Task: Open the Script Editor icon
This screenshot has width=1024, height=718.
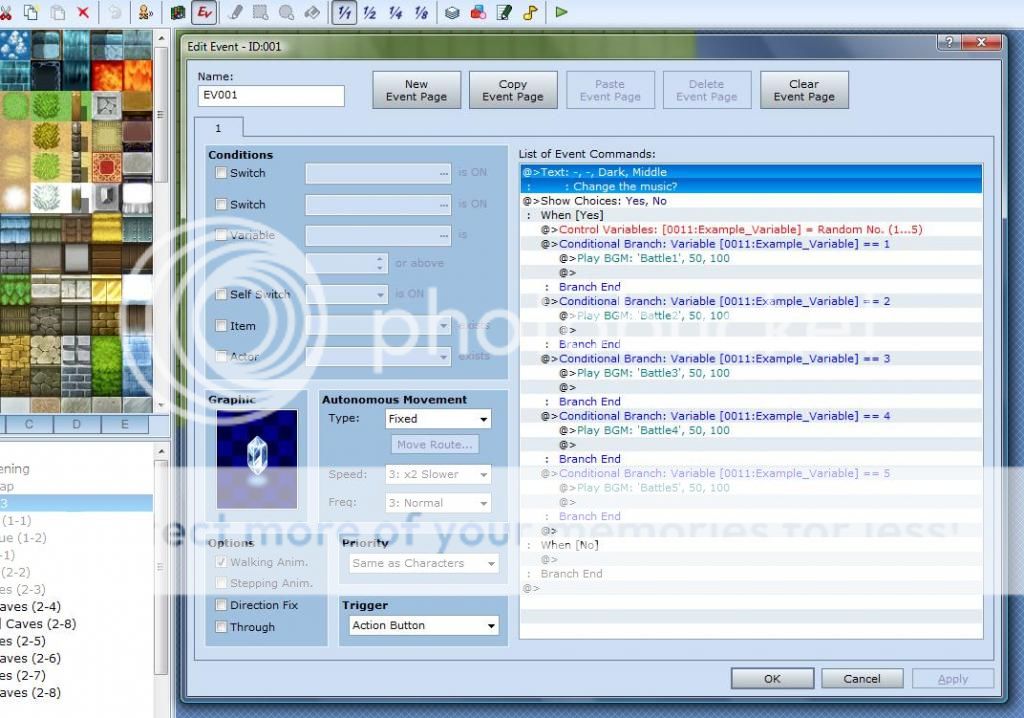Action: [x=504, y=12]
